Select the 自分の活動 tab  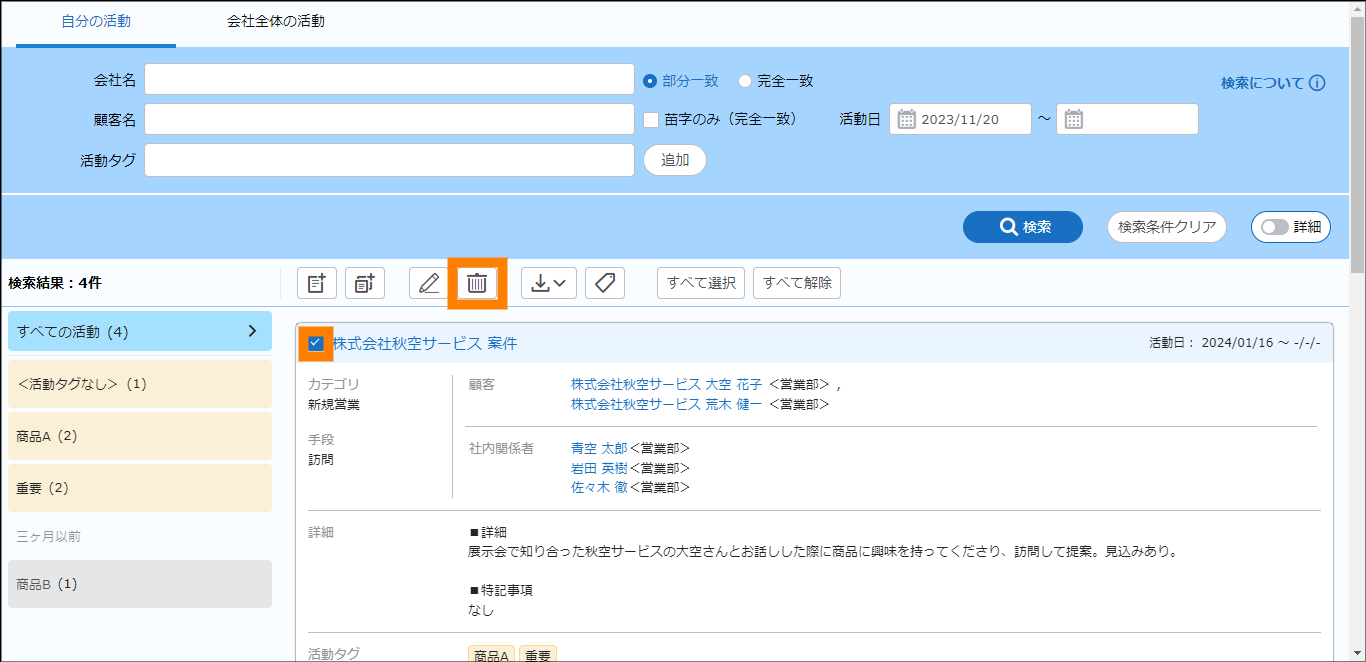[x=96, y=21]
